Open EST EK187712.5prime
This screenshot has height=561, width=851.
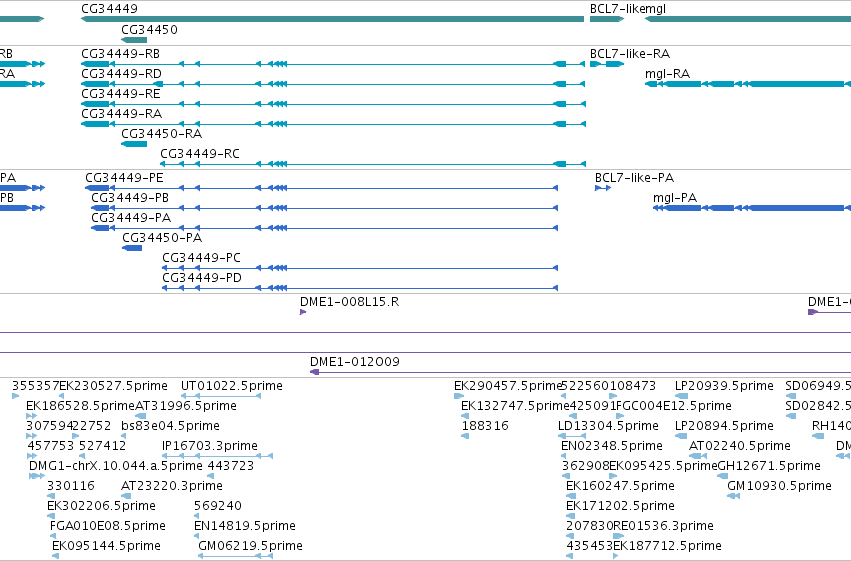[668, 546]
